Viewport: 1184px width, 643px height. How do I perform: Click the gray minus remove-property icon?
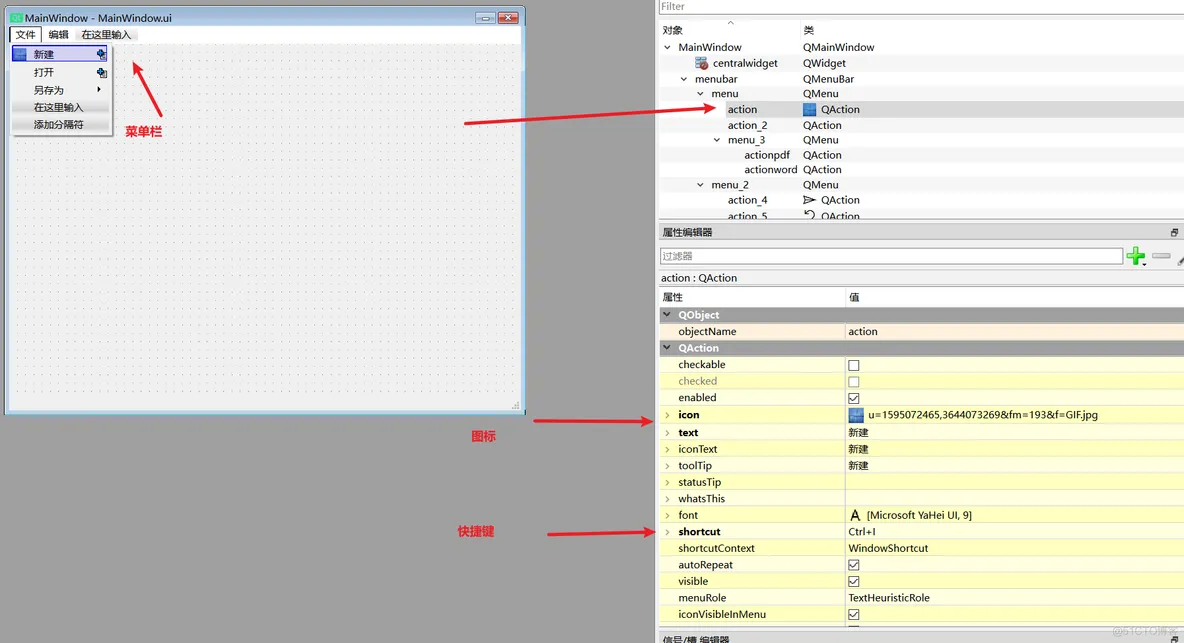point(1160,256)
